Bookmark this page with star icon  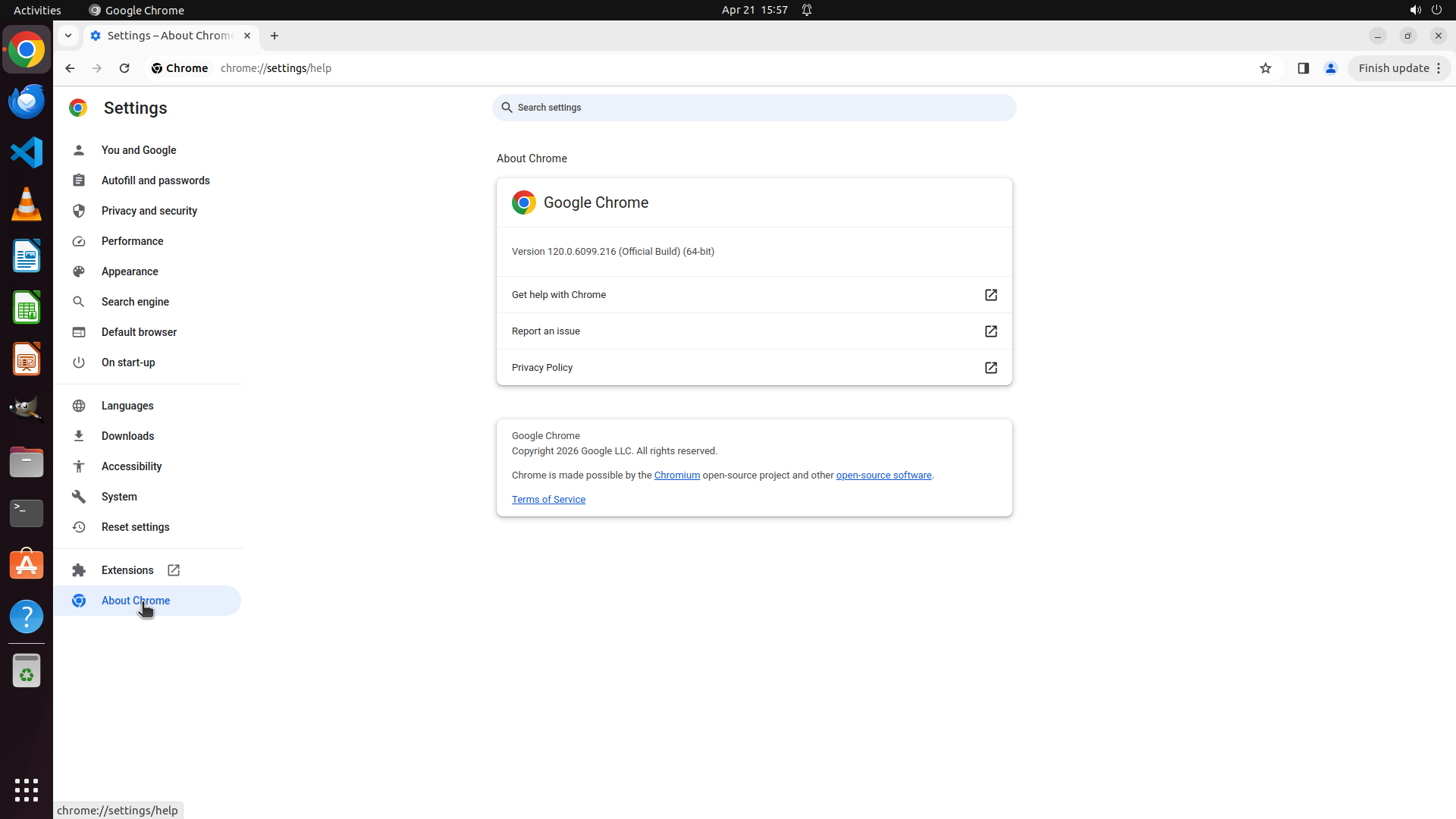(x=1265, y=68)
